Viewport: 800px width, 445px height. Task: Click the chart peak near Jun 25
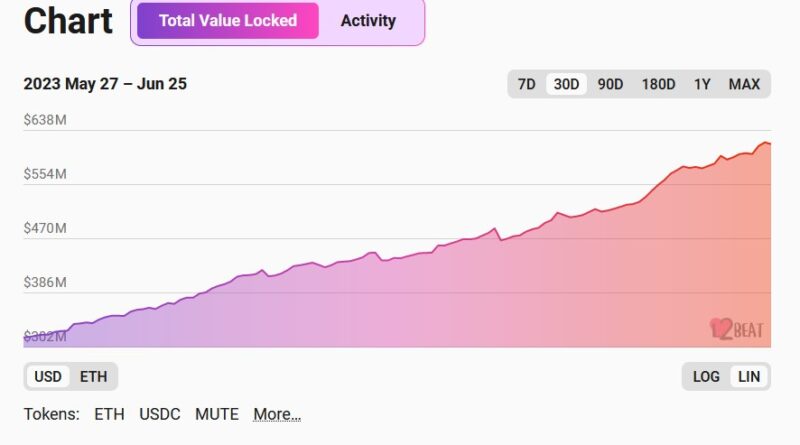[x=765, y=143]
